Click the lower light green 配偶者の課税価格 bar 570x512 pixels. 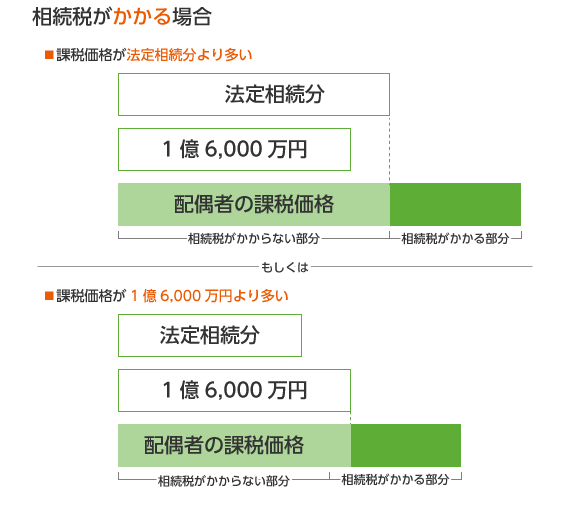coord(234,445)
